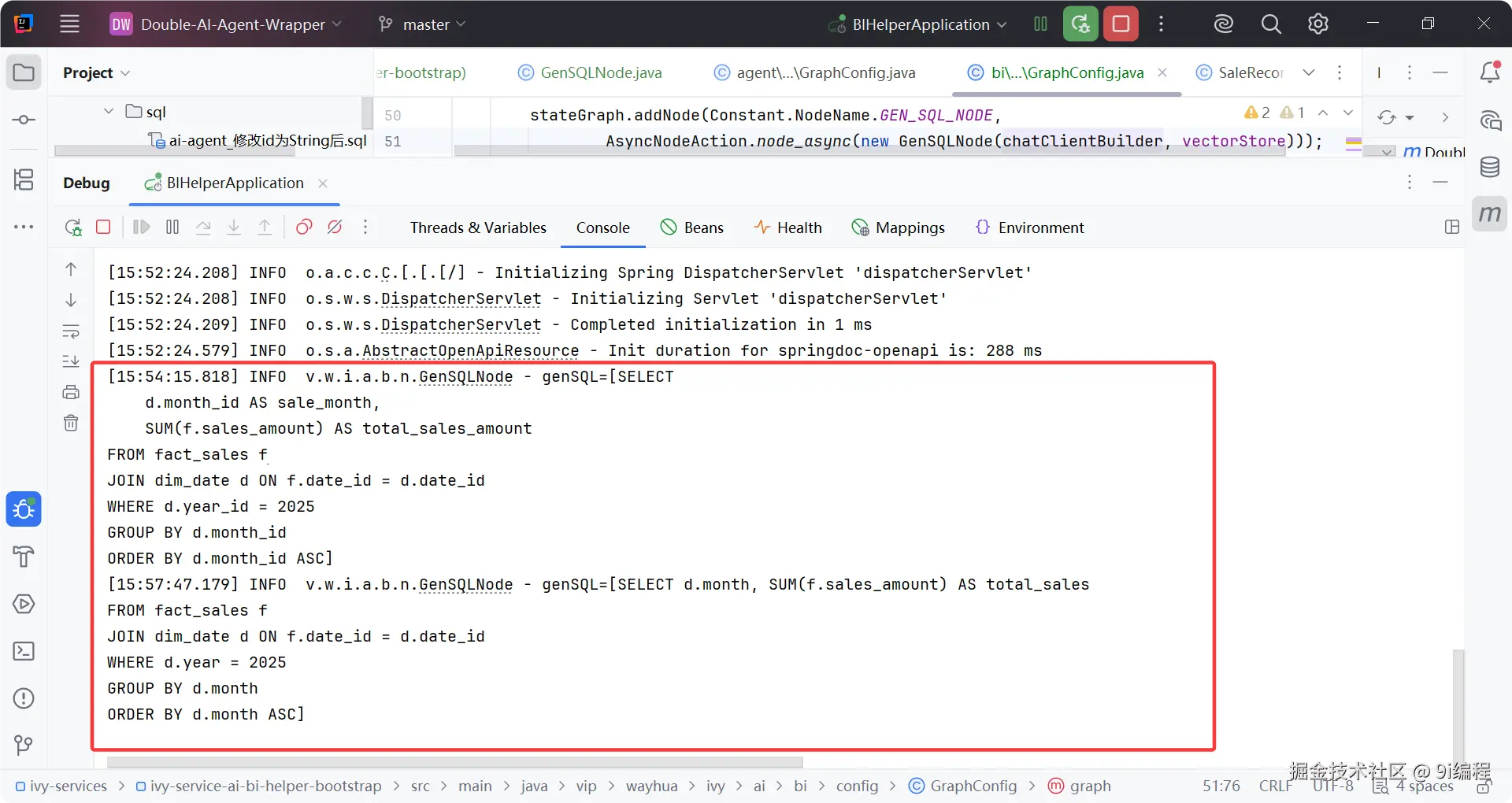Open Mappings tab
The width and height of the screenshot is (1512, 803).
(898, 228)
